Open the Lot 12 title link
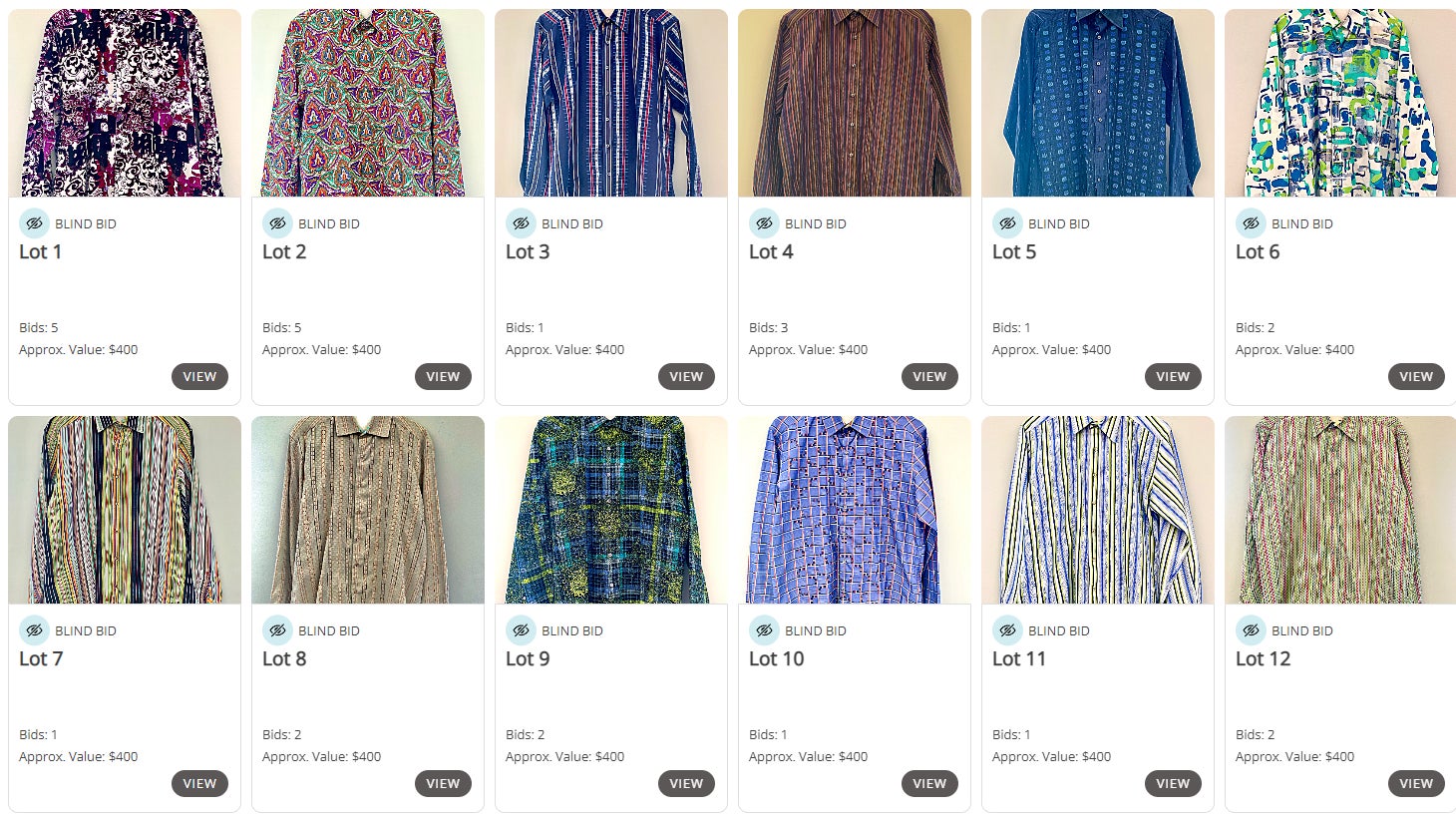The height and width of the screenshot is (819, 1456). [x=1263, y=659]
